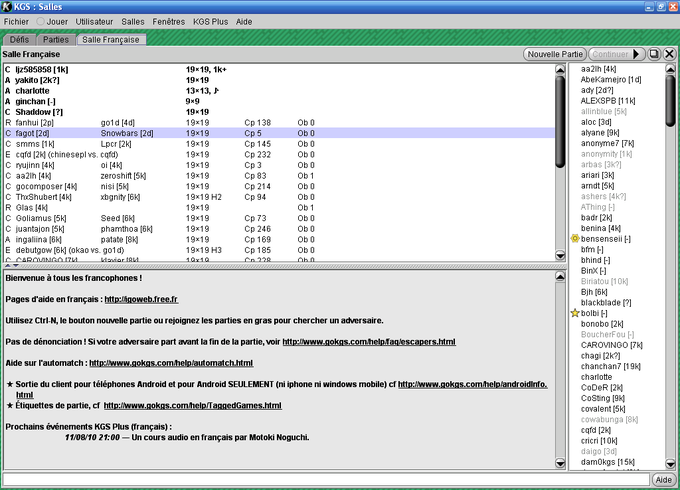This screenshot has height=490, width=680.
Task: Open the Fenêtres menu
Action: pos(168,22)
